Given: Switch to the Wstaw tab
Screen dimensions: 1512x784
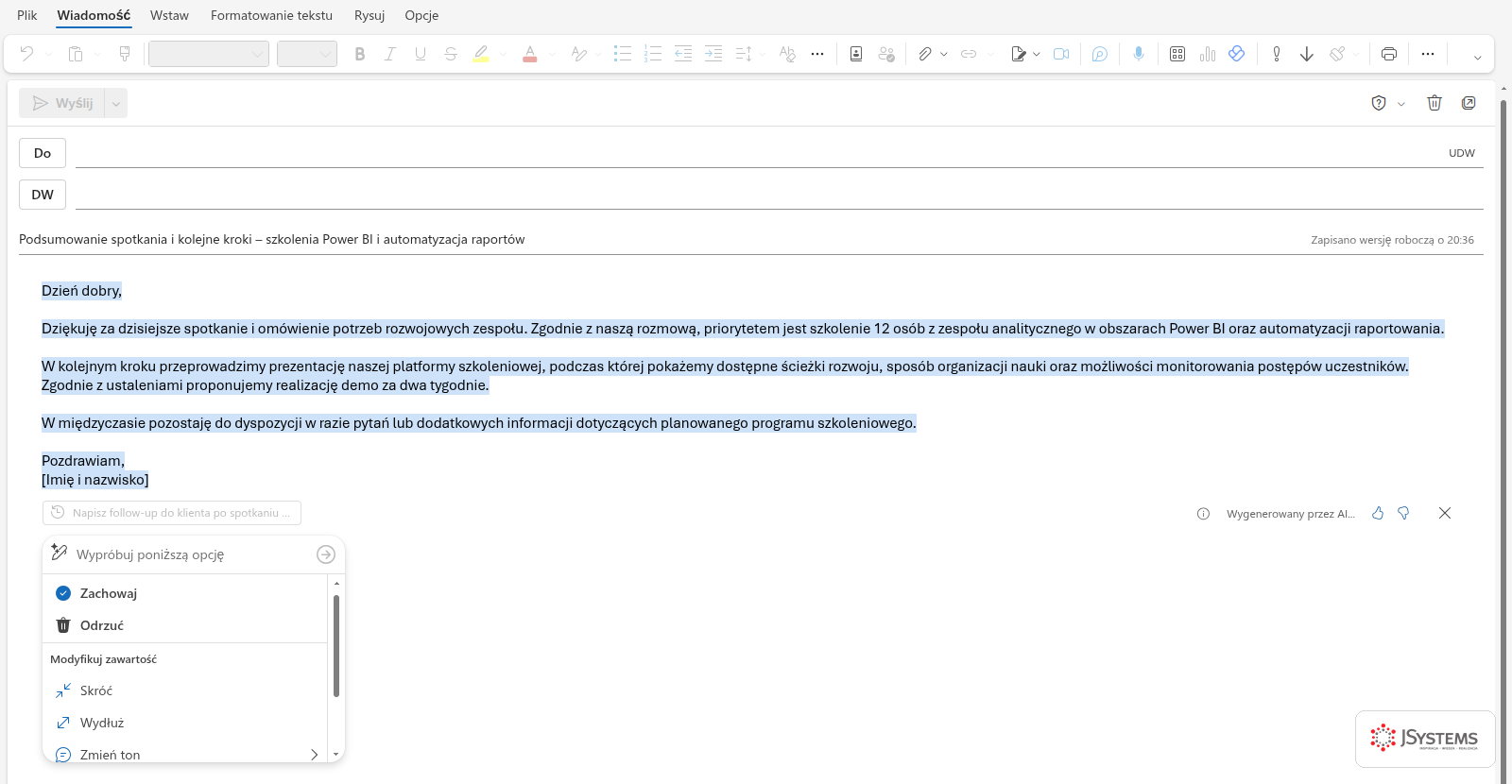Looking at the screenshot, I should [x=169, y=15].
